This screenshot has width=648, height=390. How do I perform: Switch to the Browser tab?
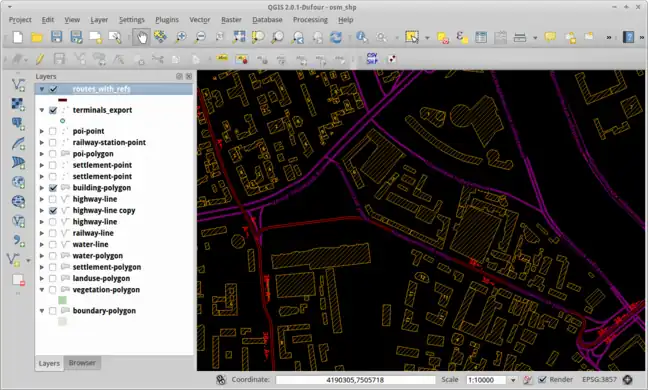point(82,363)
